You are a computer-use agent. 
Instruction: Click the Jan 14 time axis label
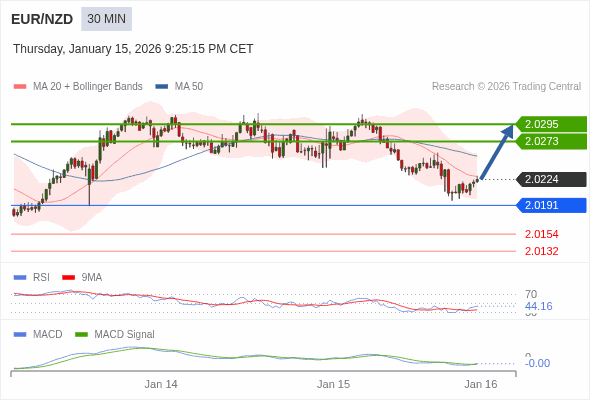coord(161,385)
